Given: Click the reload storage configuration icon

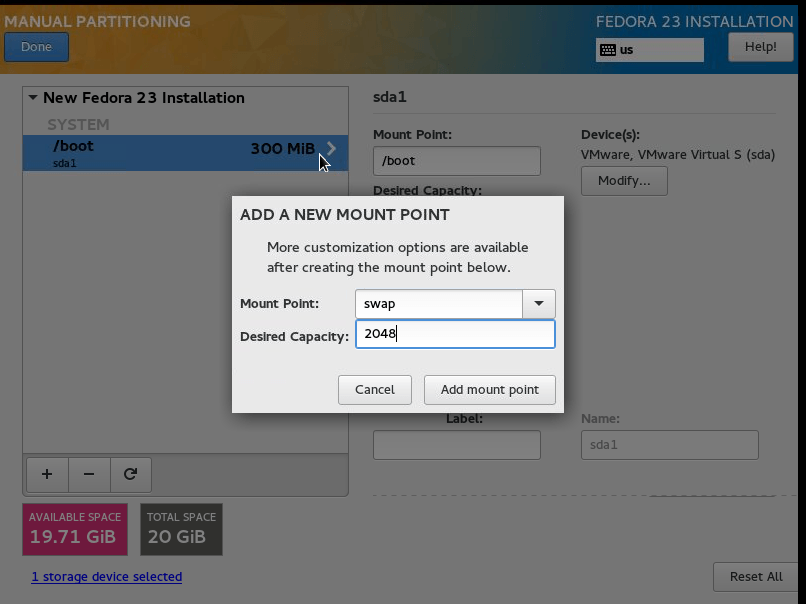Looking at the screenshot, I should pos(131,474).
